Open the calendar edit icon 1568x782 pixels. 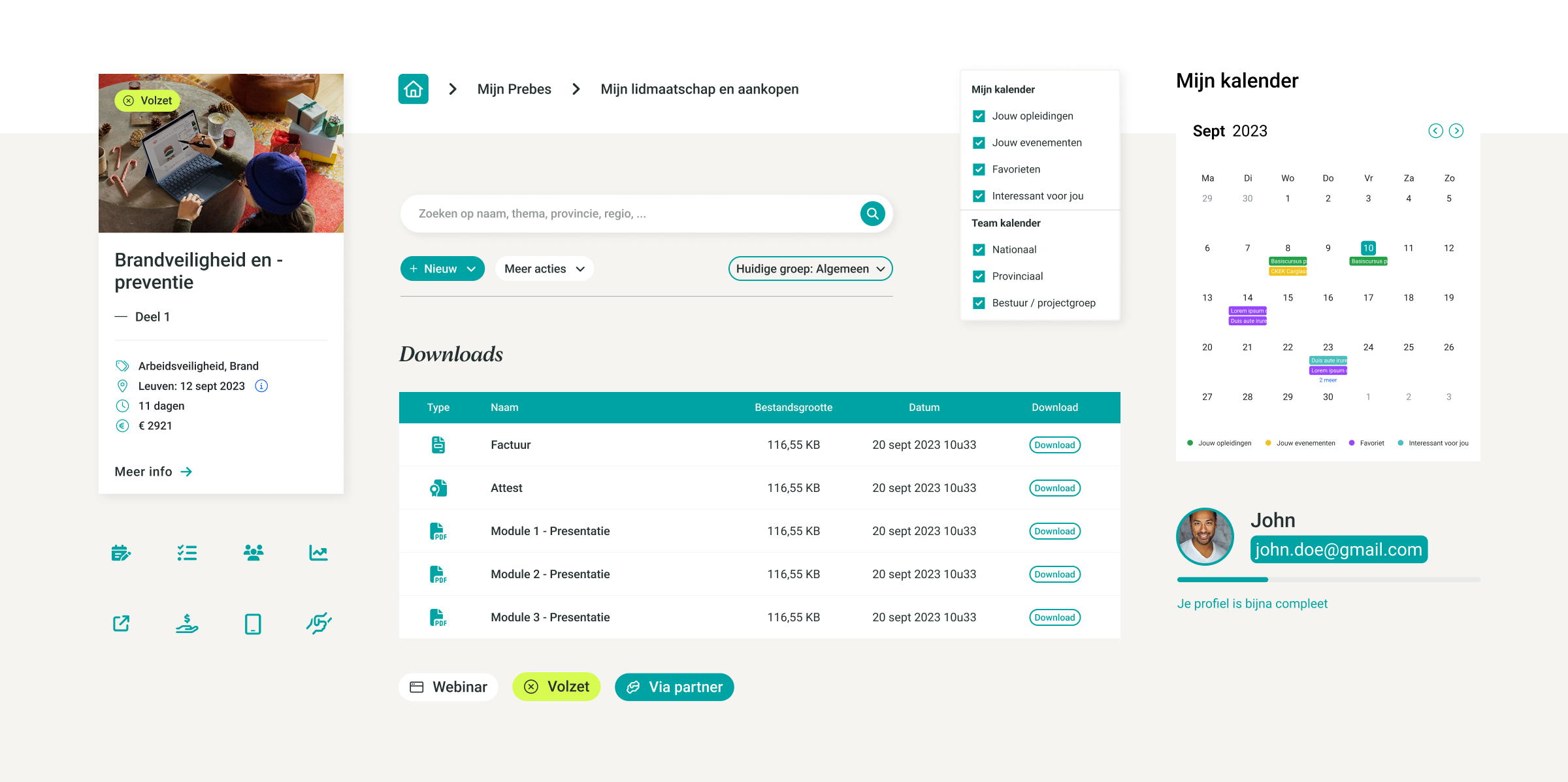(x=122, y=553)
